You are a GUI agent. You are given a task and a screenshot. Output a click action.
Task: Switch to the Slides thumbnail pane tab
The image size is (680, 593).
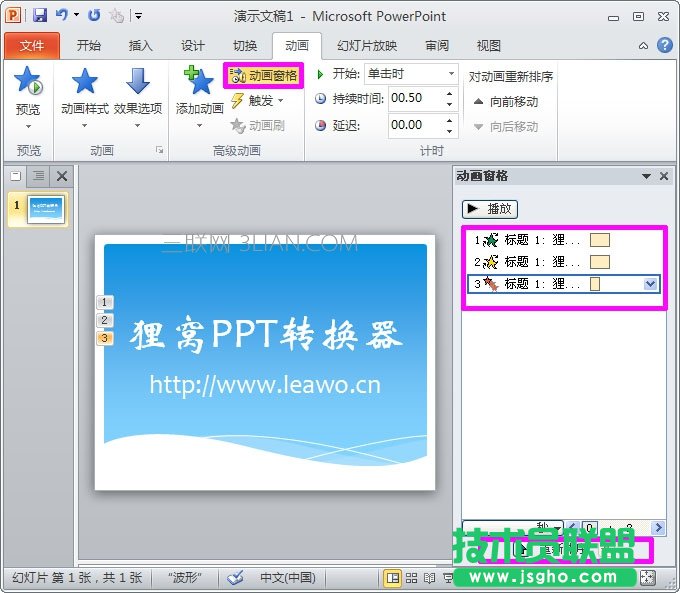(16, 176)
